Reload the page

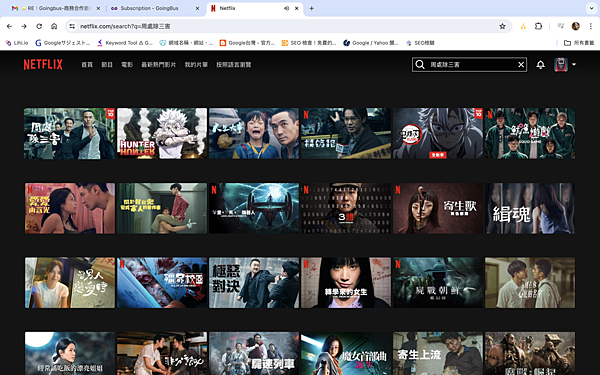tap(39, 26)
